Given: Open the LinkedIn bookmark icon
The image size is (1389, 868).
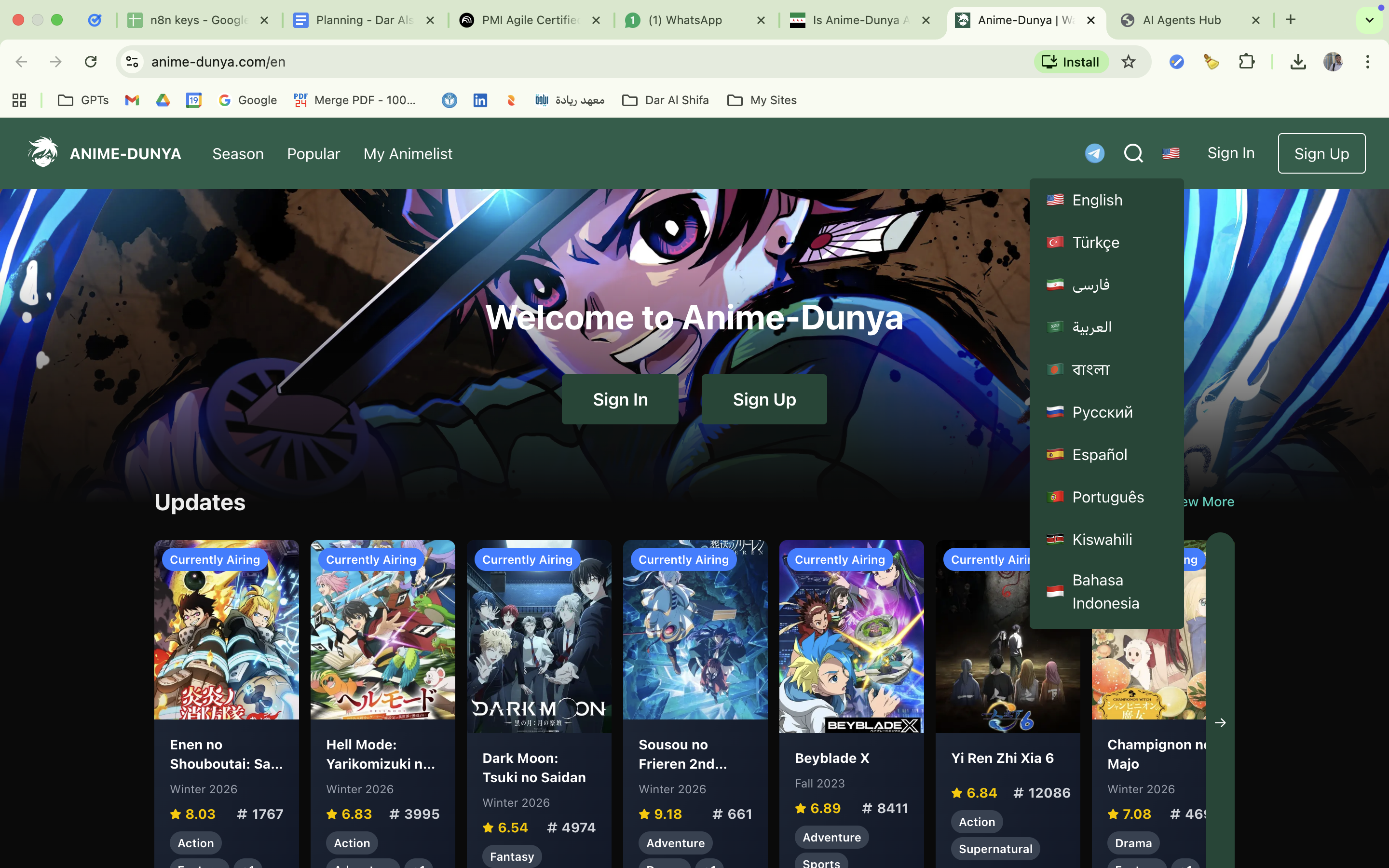Looking at the screenshot, I should 480,100.
